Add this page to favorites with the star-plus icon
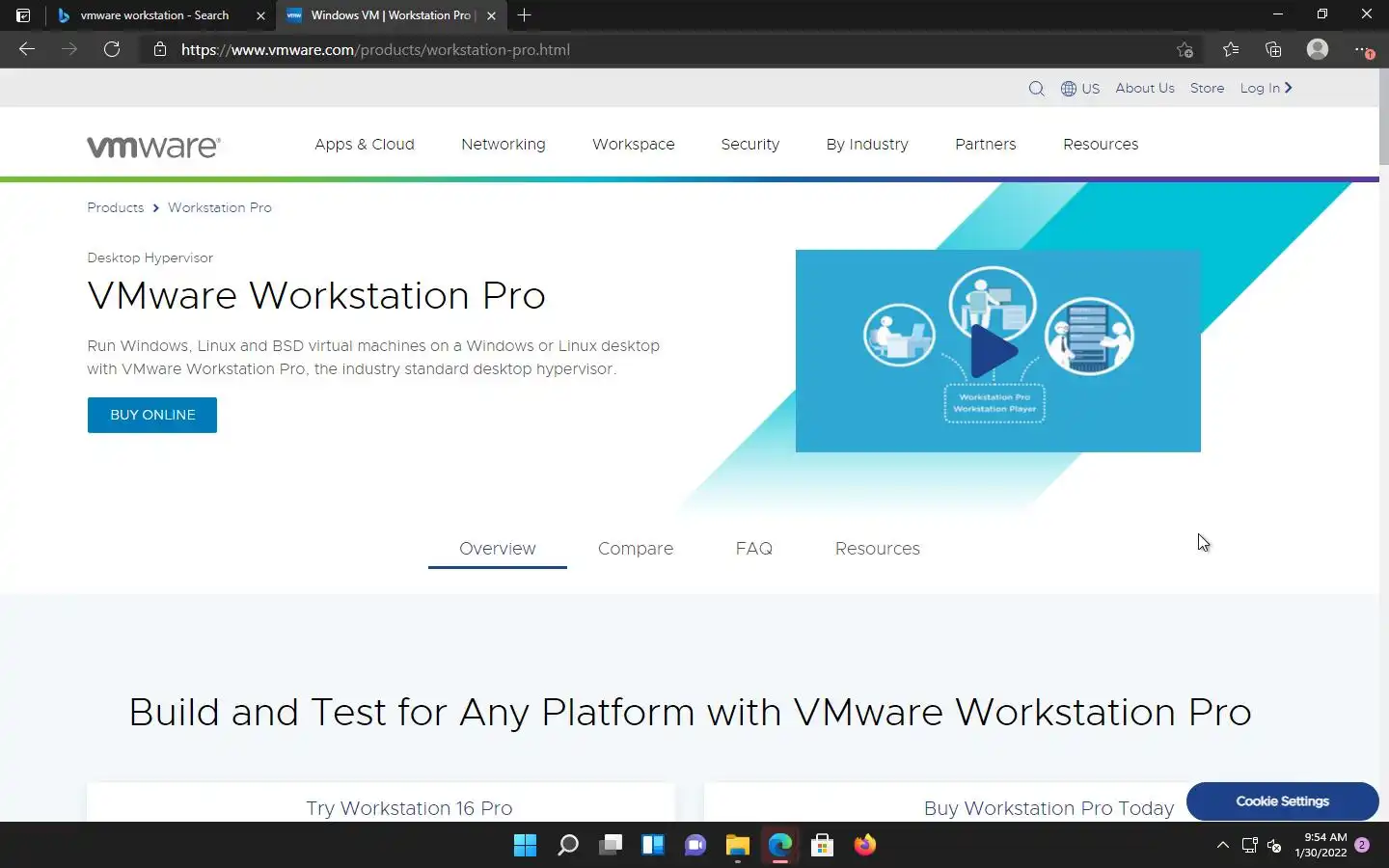Image resolution: width=1389 pixels, height=868 pixels. (x=1185, y=49)
